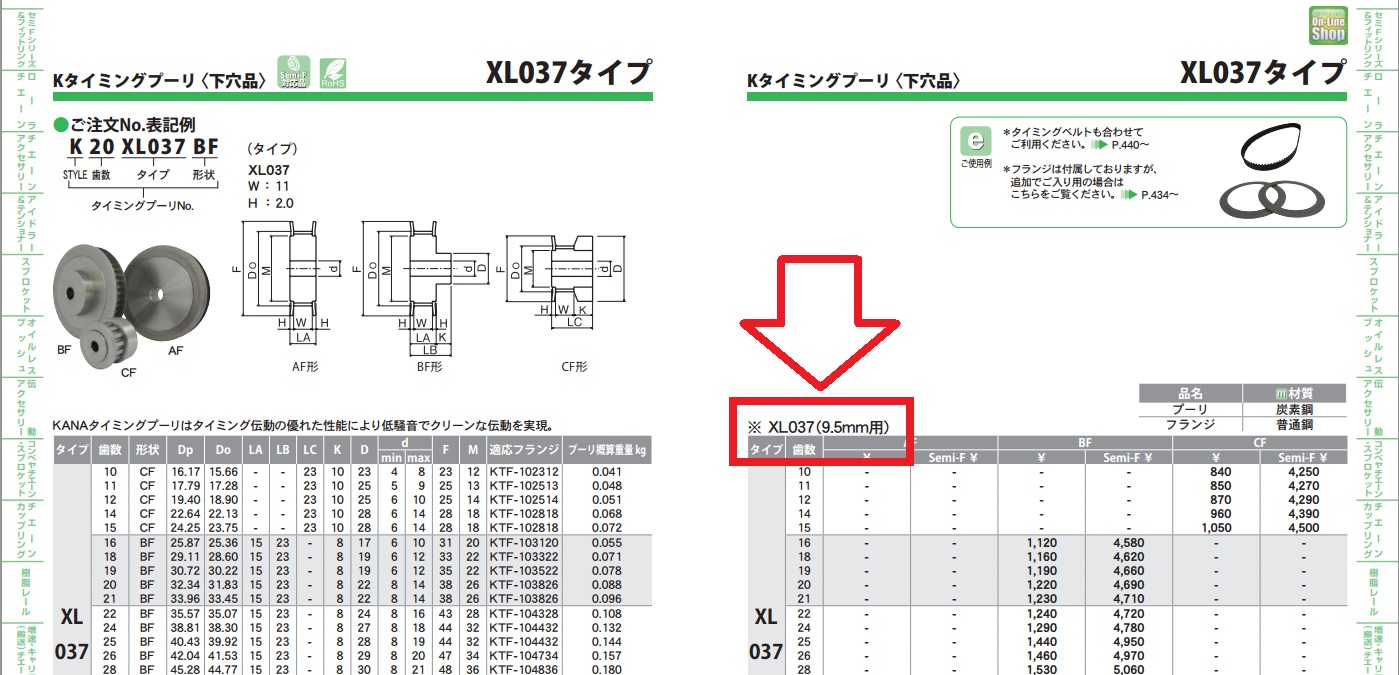Click the プーリ概算重量kg column header
This screenshot has height=675, width=1399.
607,450
